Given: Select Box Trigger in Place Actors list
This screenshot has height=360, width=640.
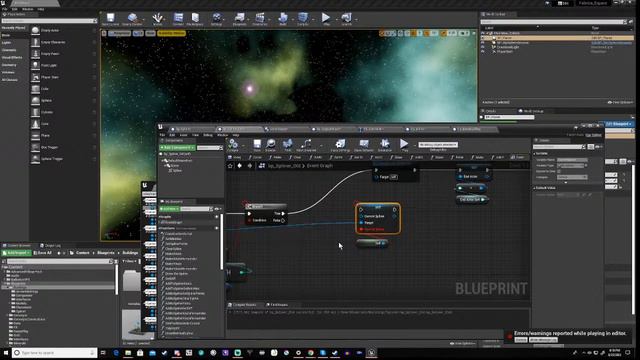Looking at the screenshot, I should point(63,147).
